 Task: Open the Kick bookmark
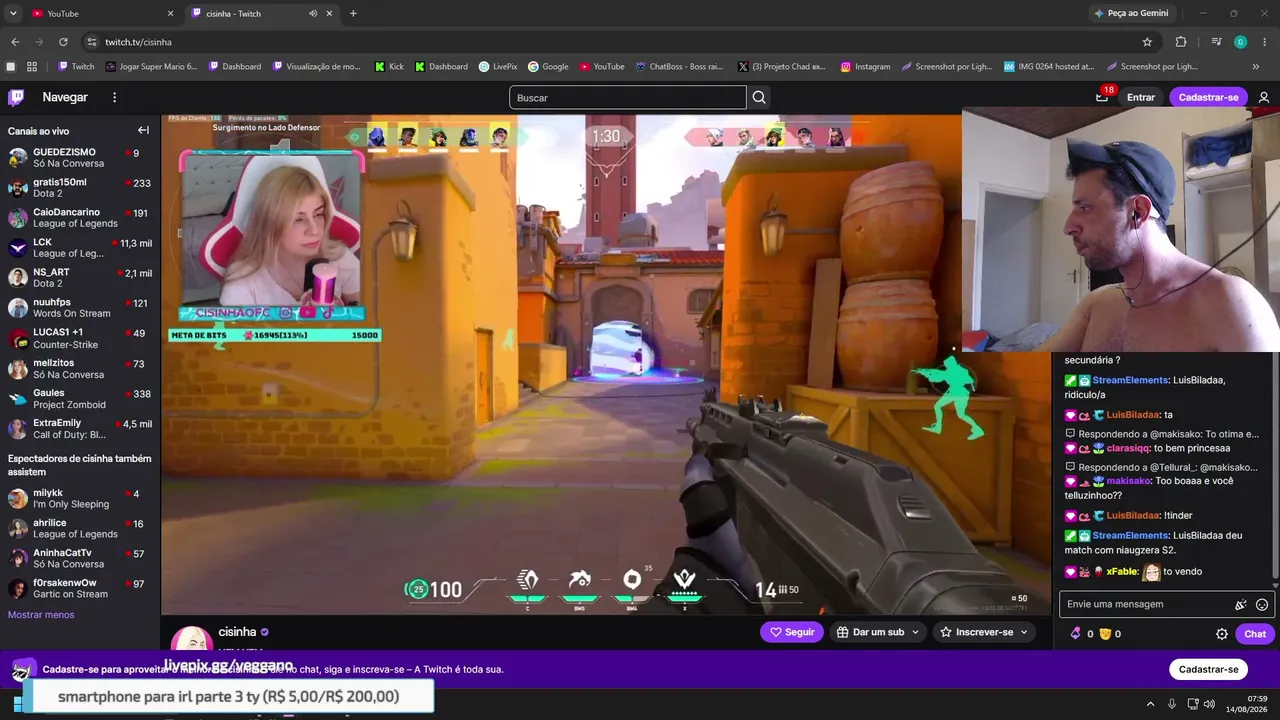389,67
